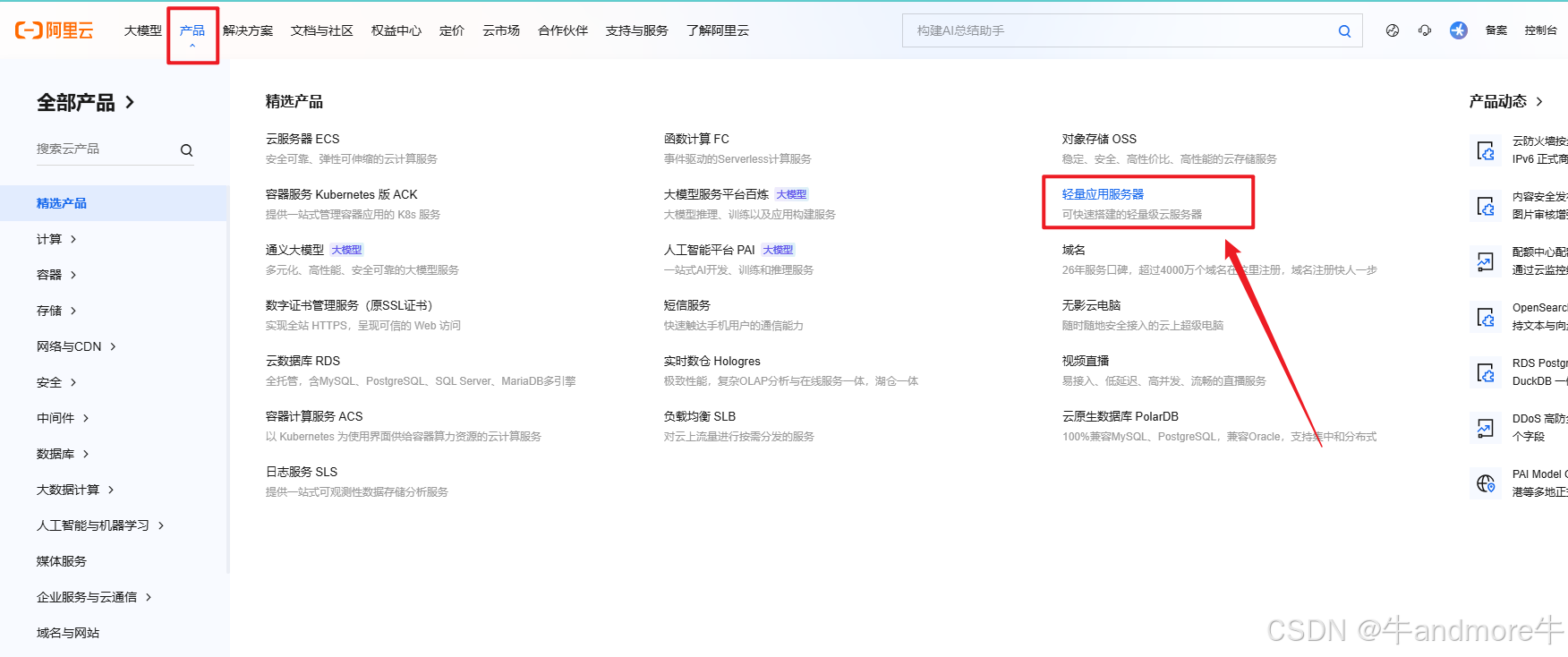Open 云服务器 ECS product
1568x657 pixels.
pyautogui.click(x=303, y=139)
